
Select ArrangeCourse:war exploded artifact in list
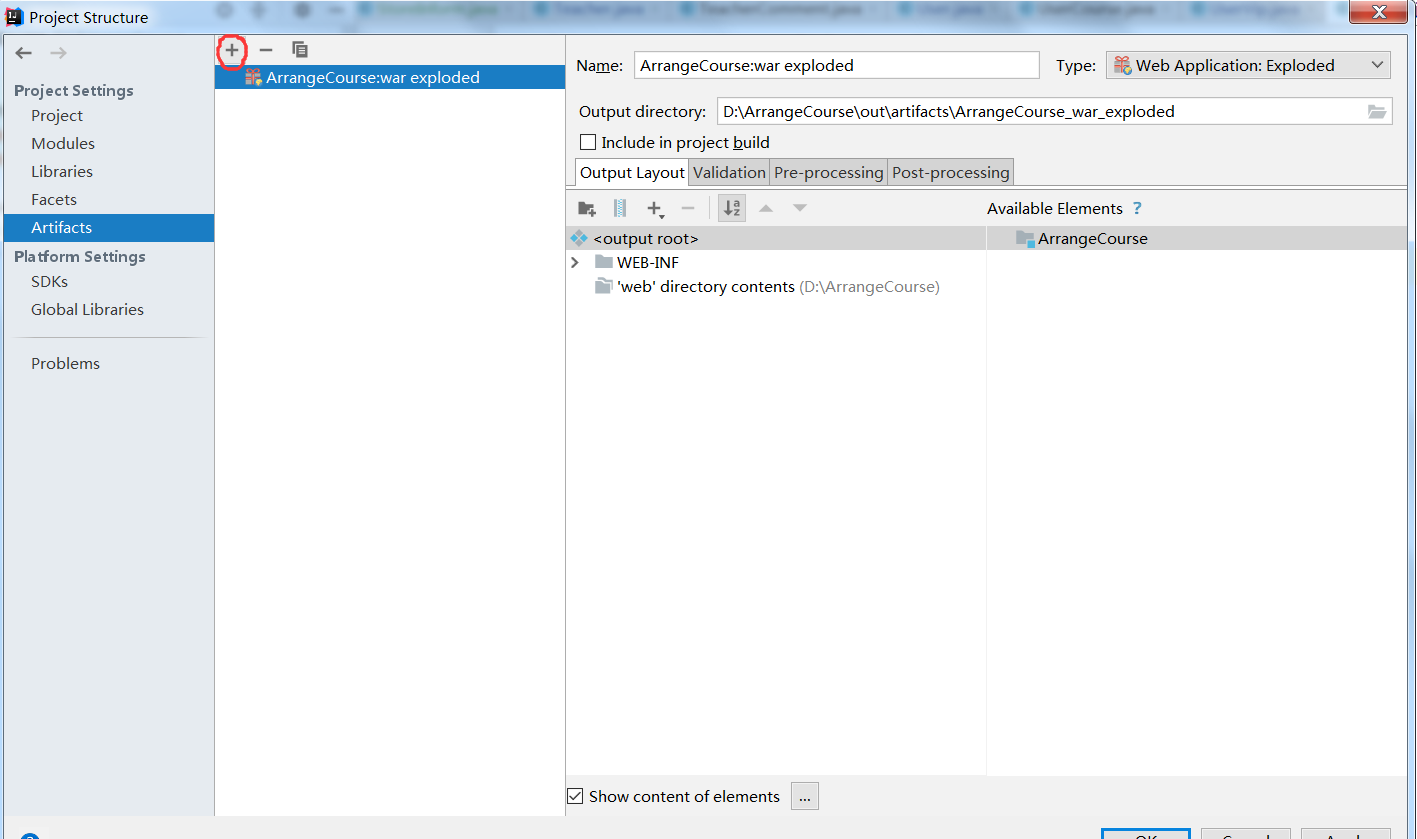coord(390,77)
